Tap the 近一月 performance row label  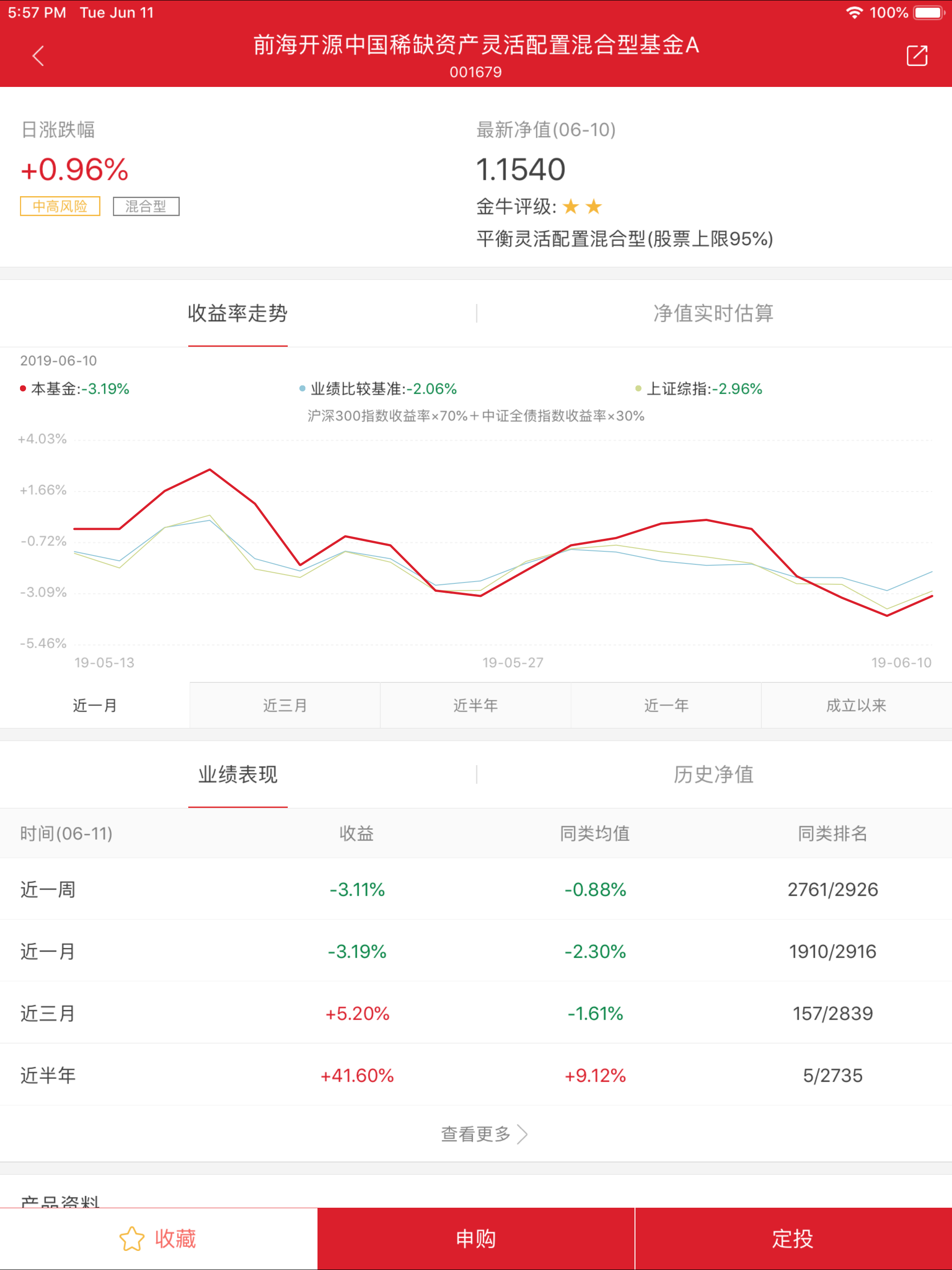(48, 952)
